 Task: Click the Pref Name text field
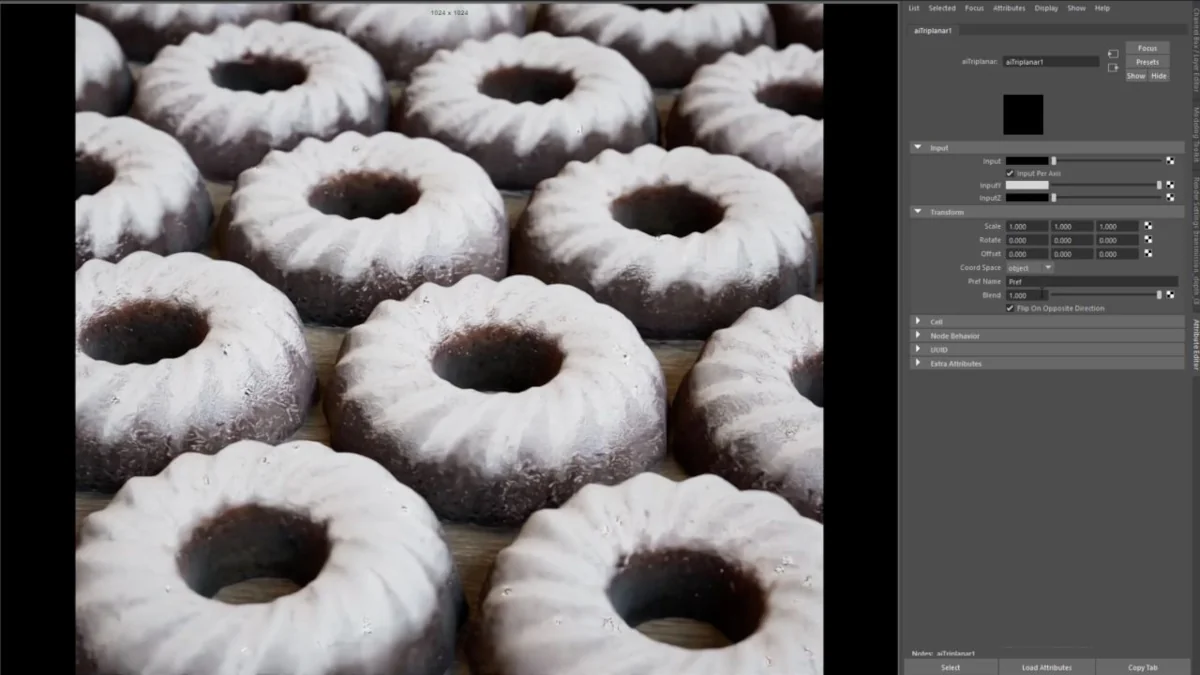[x=1091, y=282]
